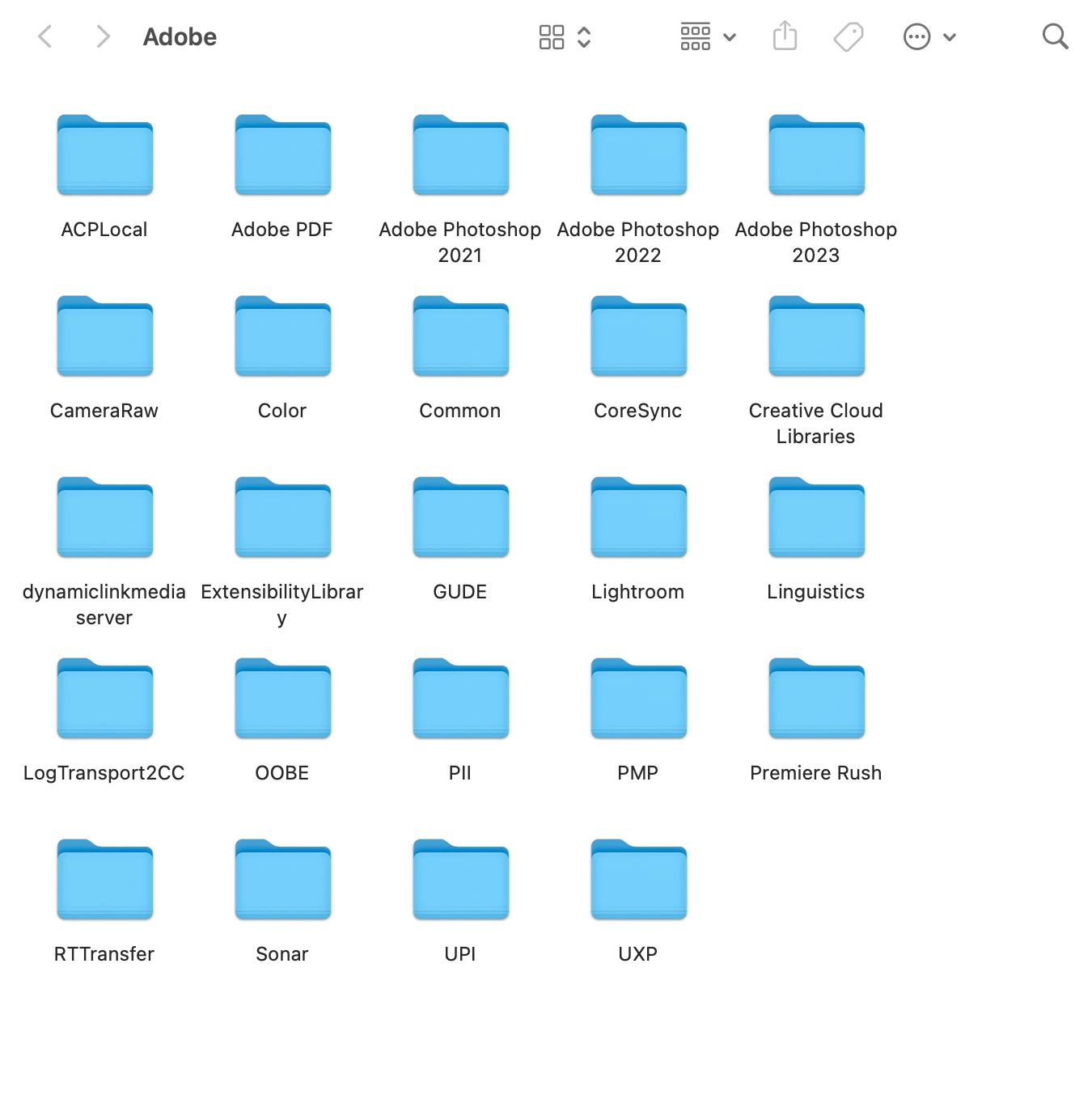
Task: Select the Linguistics folder icon
Action: (x=817, y=518)
